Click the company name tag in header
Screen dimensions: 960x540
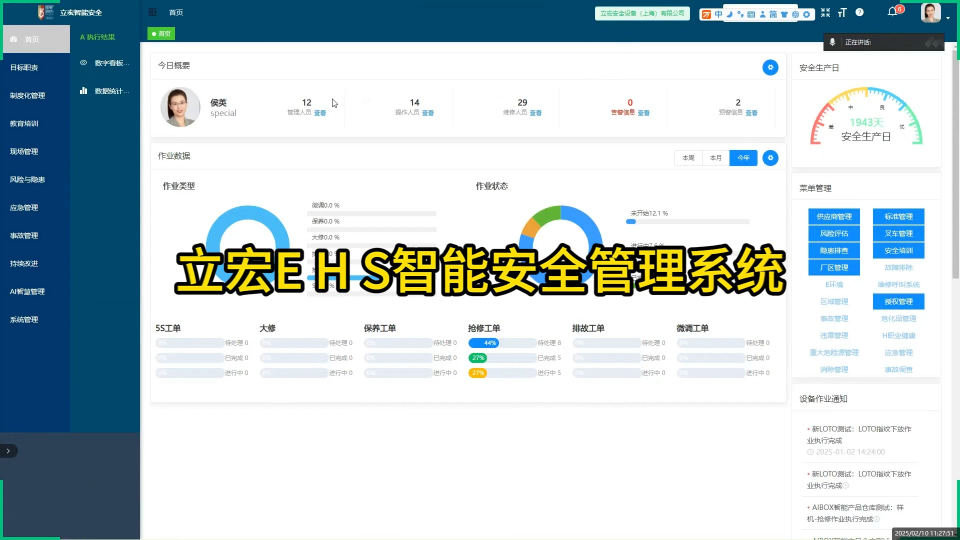[x=642, y=13]
